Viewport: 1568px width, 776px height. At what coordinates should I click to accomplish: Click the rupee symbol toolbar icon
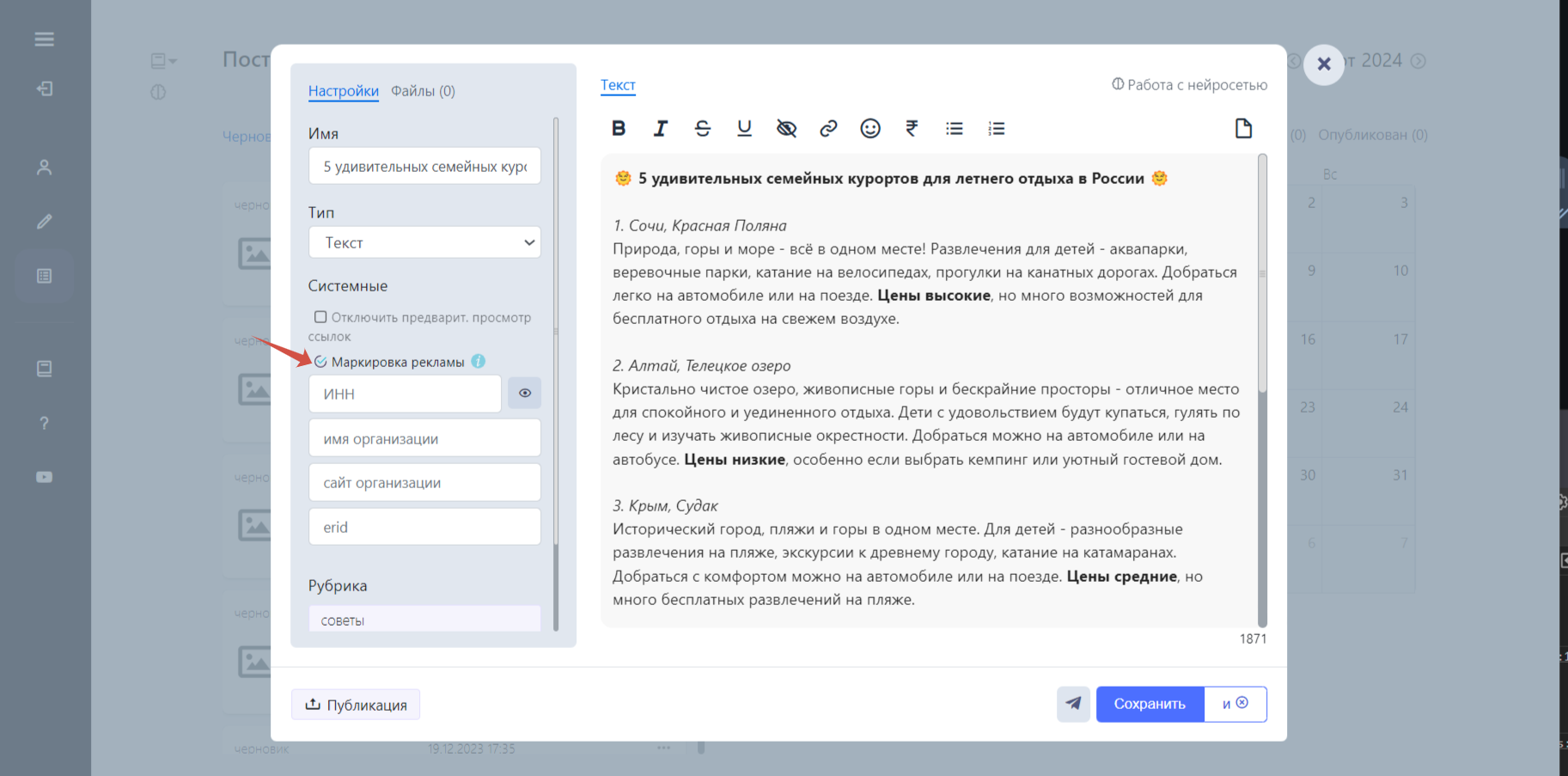[x=912, y=128]
